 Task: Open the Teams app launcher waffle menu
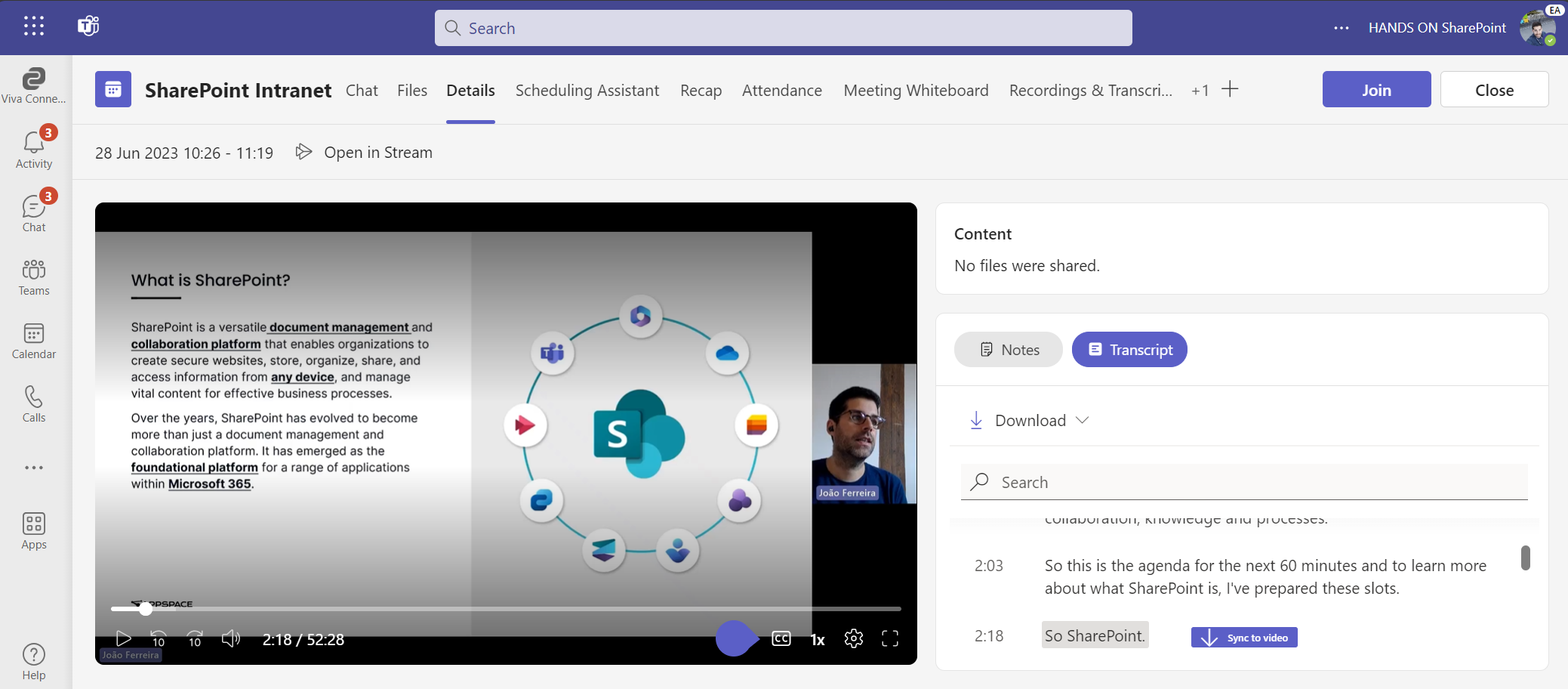pos(33,25)
